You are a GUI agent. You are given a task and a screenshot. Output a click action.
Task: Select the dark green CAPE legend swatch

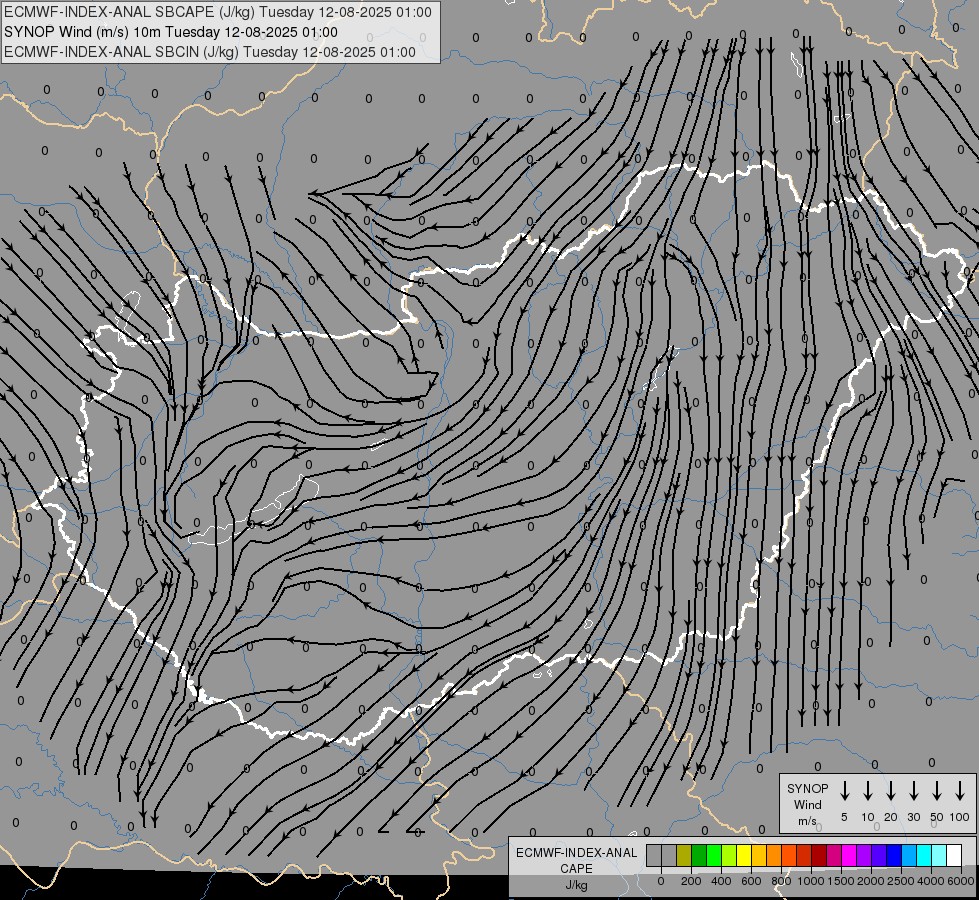coord(699,855)
